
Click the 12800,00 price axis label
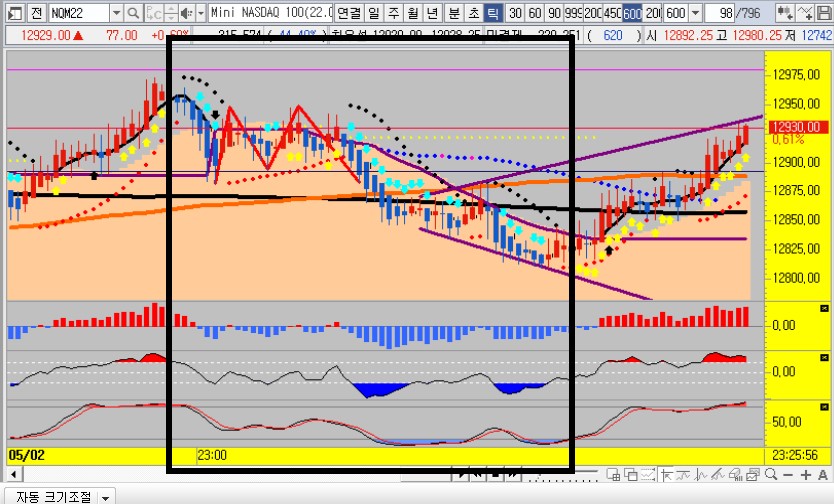796,278
